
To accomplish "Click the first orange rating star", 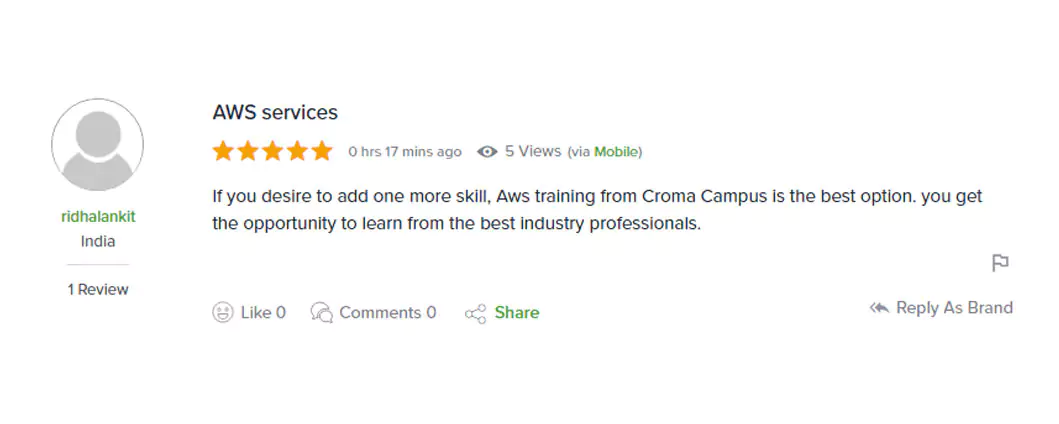I will 222,151.
